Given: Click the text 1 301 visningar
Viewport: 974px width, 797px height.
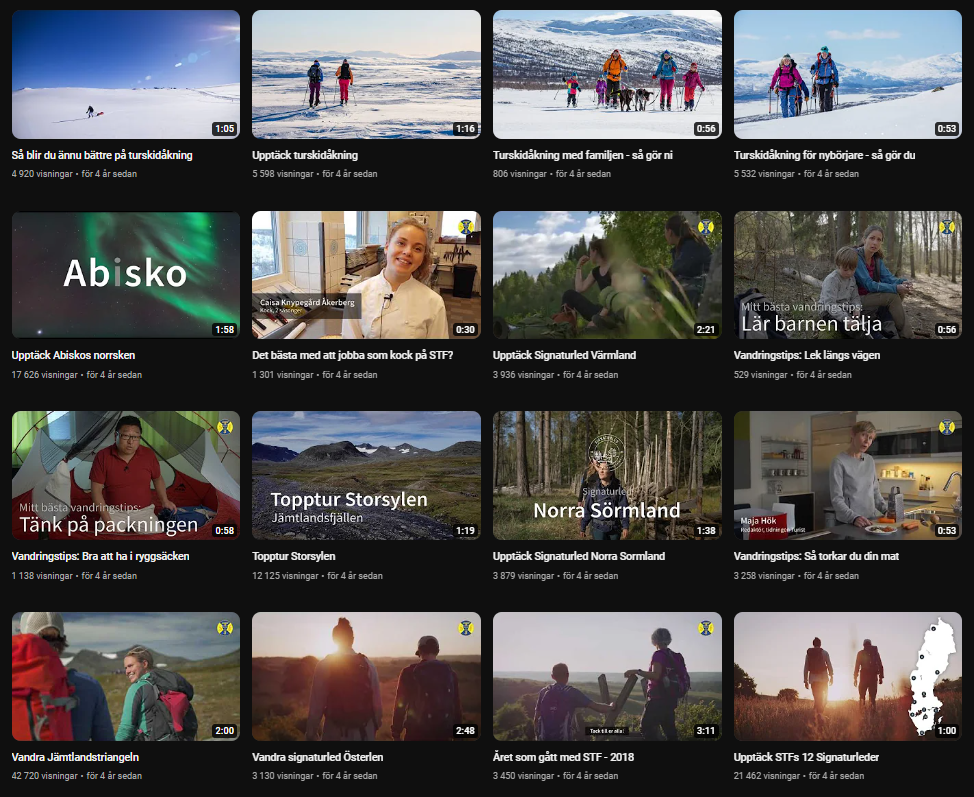Looking at the screenshot, I should tap(283, 375).
